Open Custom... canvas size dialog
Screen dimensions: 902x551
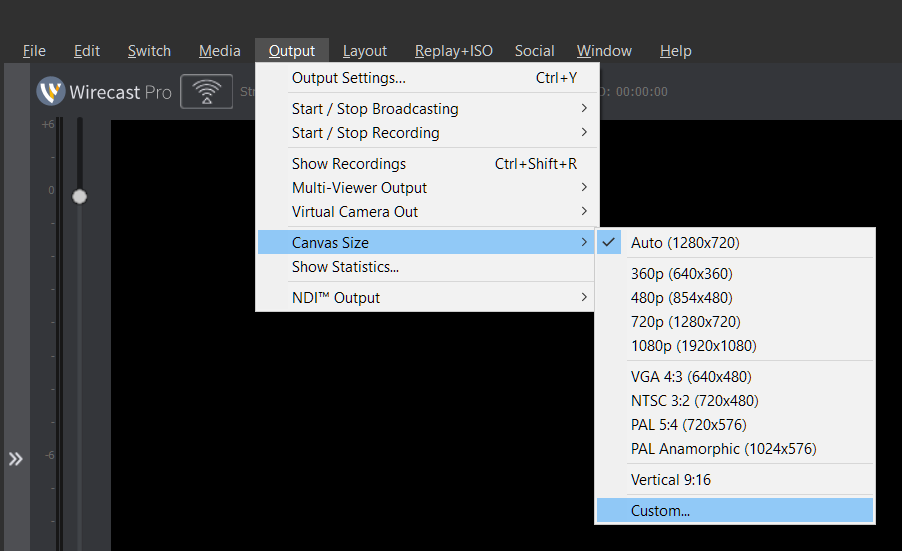(735, 510)
